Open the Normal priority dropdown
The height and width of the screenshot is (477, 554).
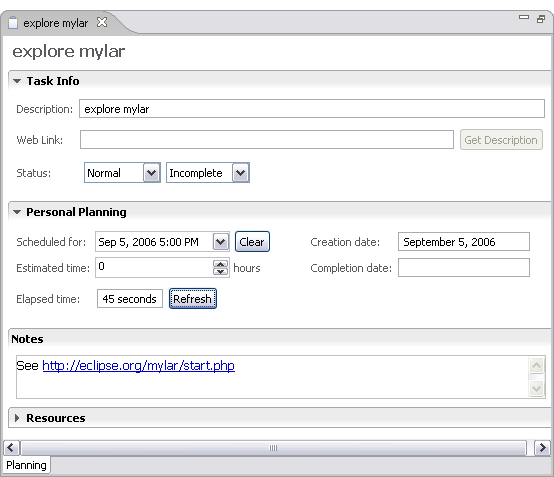point(152,173)
